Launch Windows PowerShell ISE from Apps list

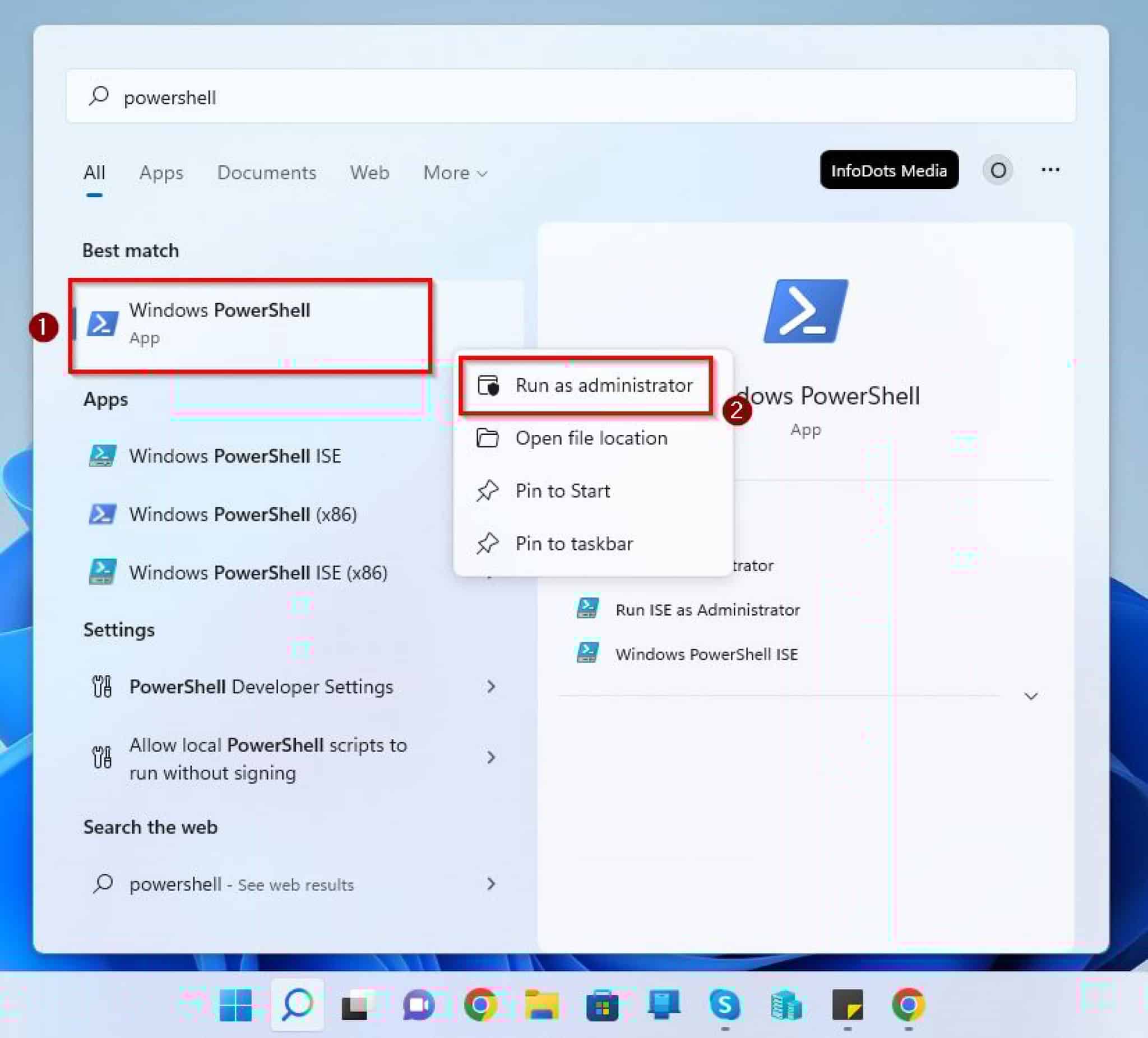235,456
